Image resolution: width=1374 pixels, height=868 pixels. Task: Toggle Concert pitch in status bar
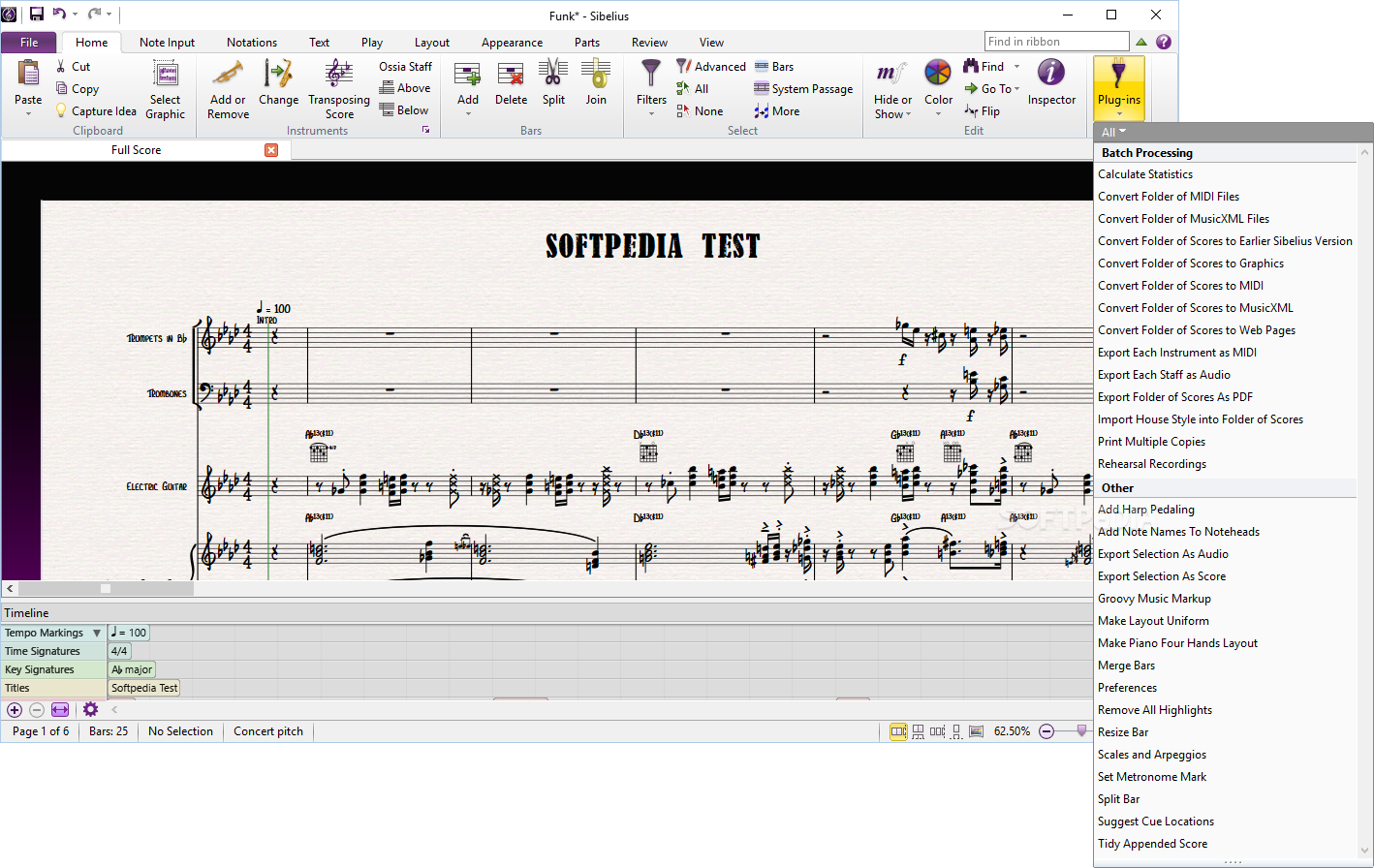click(268, 731)
